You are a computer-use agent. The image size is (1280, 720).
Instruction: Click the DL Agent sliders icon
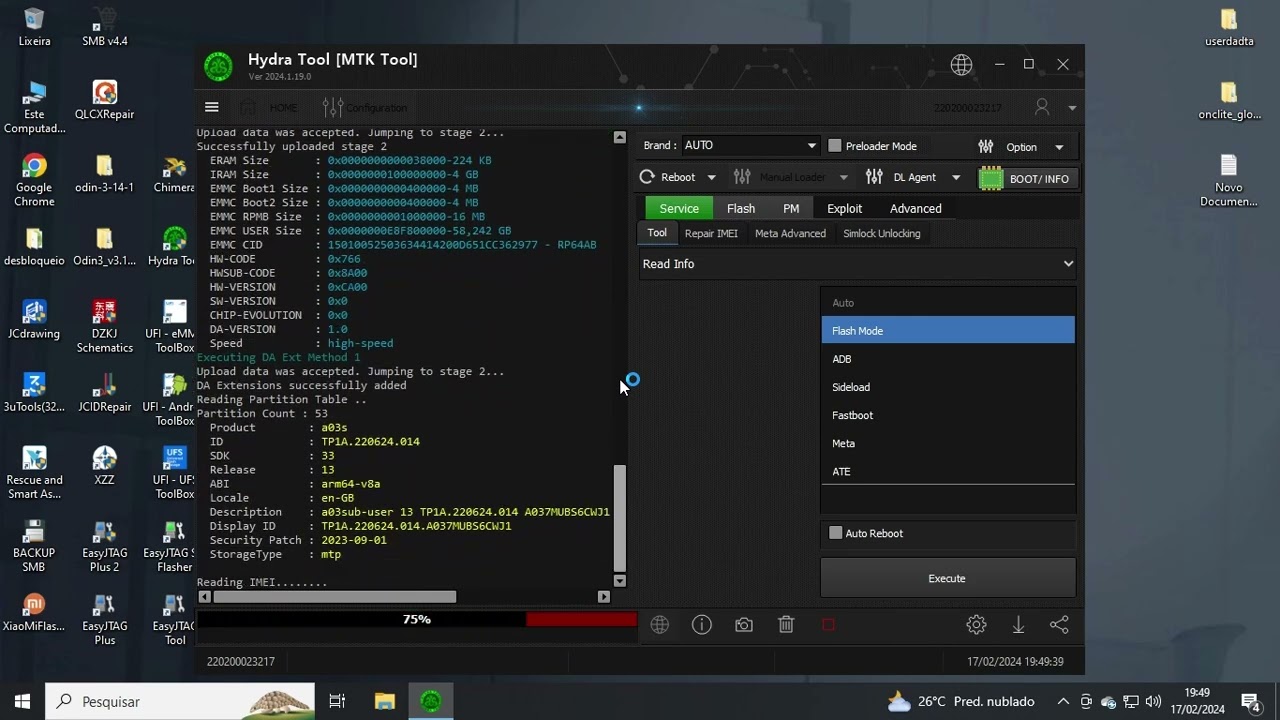point(874,177)
